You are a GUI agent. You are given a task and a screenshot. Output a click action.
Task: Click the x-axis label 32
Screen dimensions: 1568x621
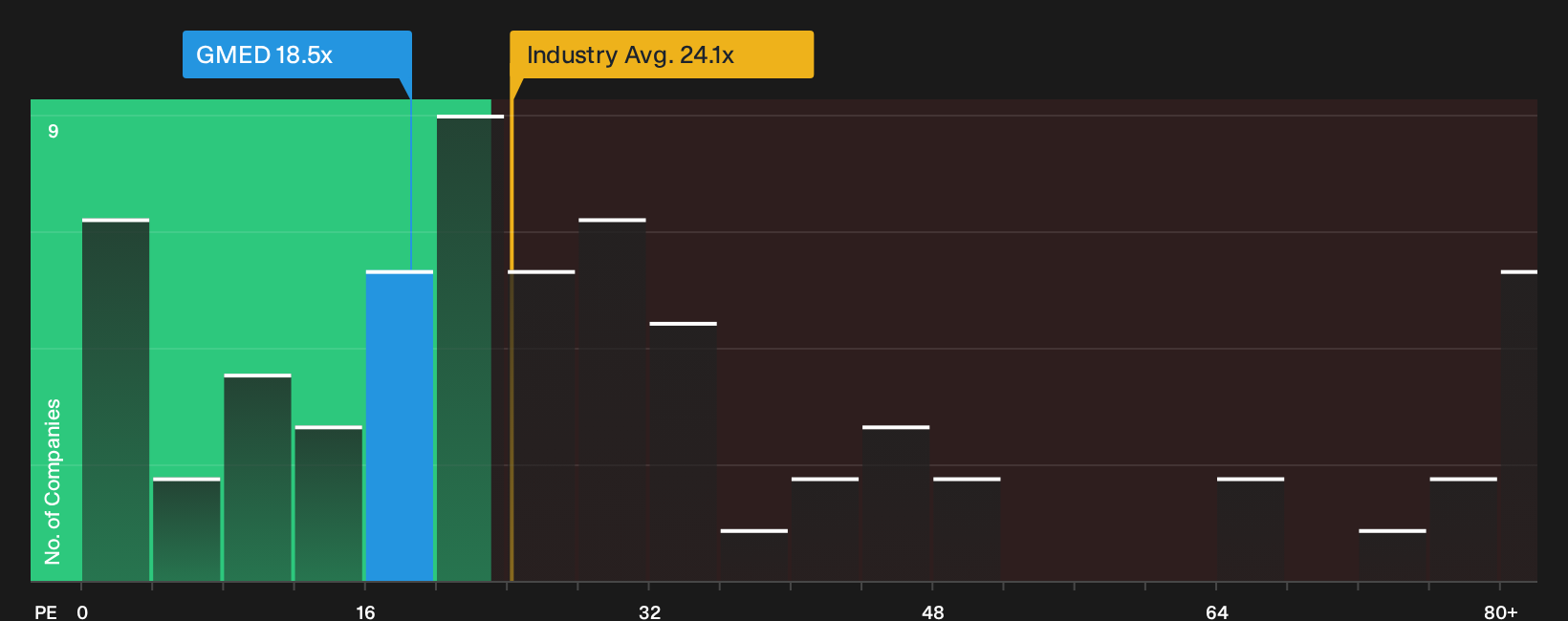649,611
